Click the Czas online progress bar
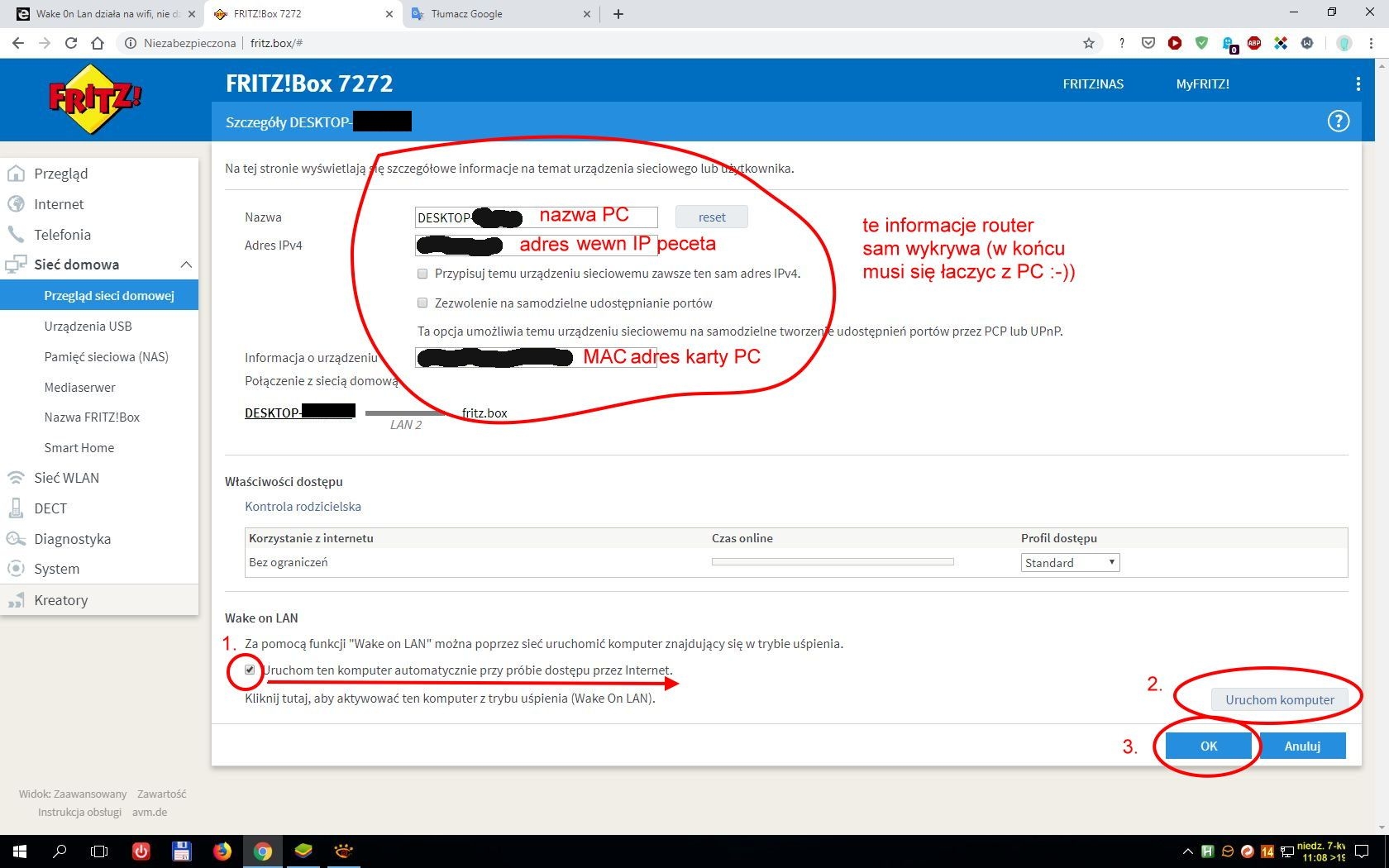This screenshot has width=1389, height=868. 833,562
